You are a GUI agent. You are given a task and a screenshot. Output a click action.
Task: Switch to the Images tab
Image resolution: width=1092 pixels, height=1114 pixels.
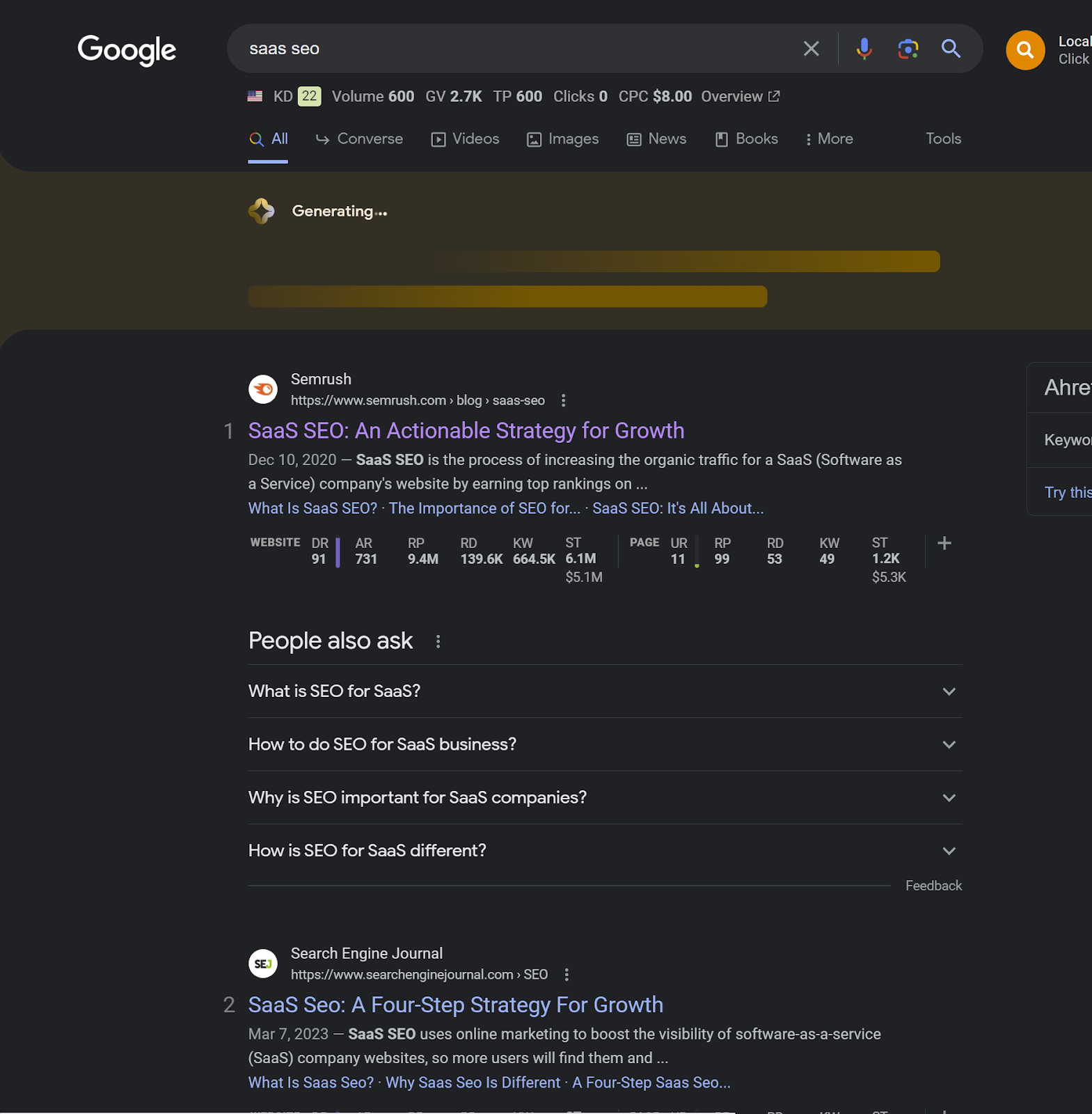point(562,139)
